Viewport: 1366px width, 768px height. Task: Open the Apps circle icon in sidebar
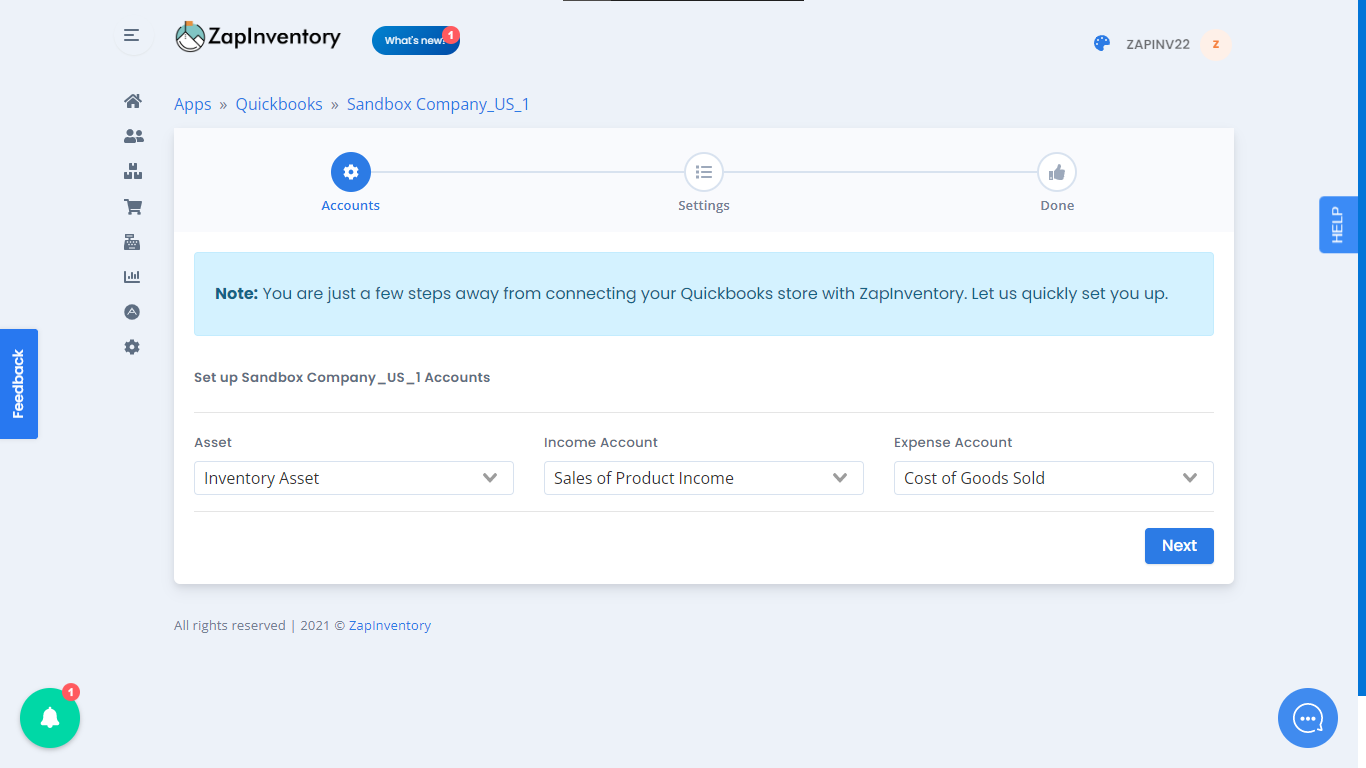pos(132,312)
